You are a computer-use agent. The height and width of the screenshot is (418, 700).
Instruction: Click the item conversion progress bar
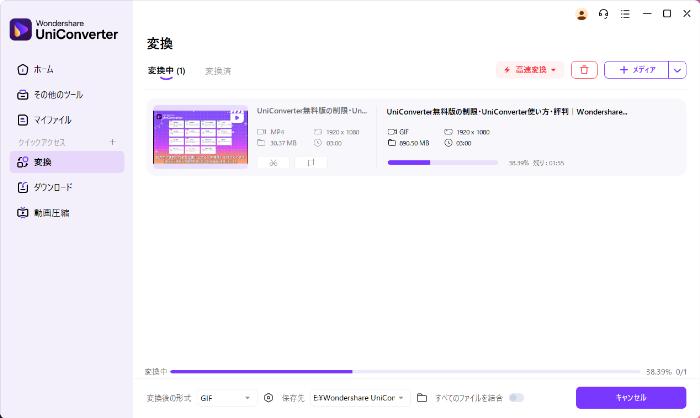click(x=442, y=163)
